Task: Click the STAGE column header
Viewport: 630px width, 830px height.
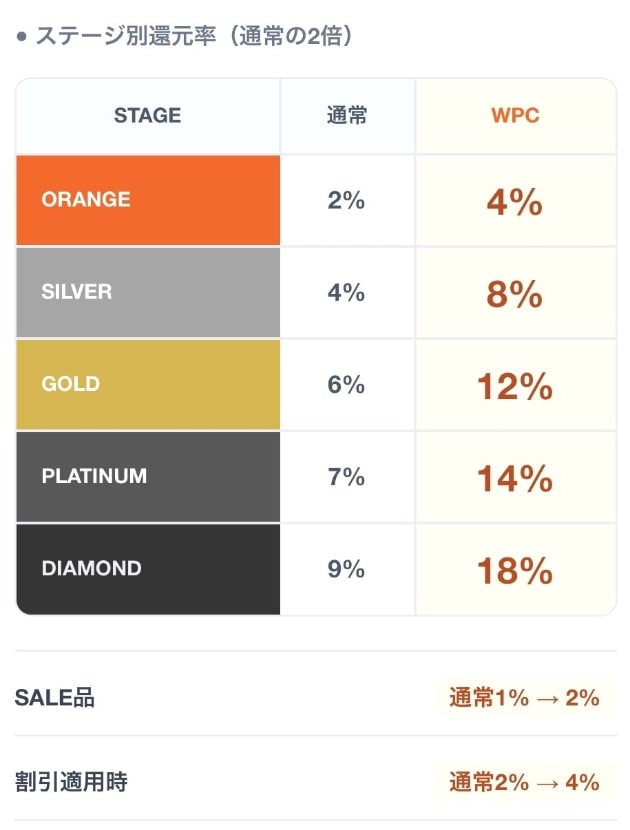Action: coord(147,116)
